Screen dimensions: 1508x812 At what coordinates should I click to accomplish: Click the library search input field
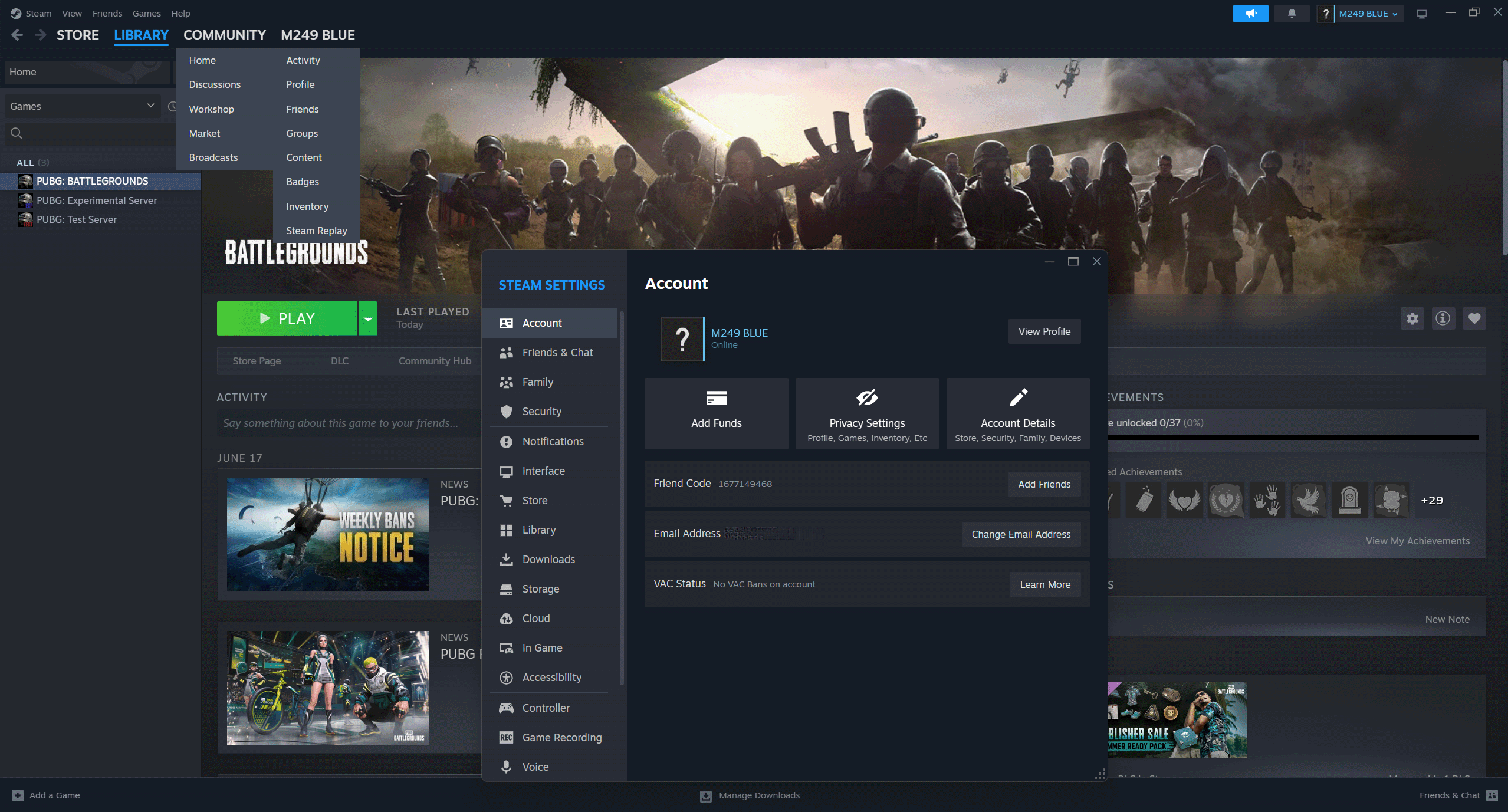[90, 133]
